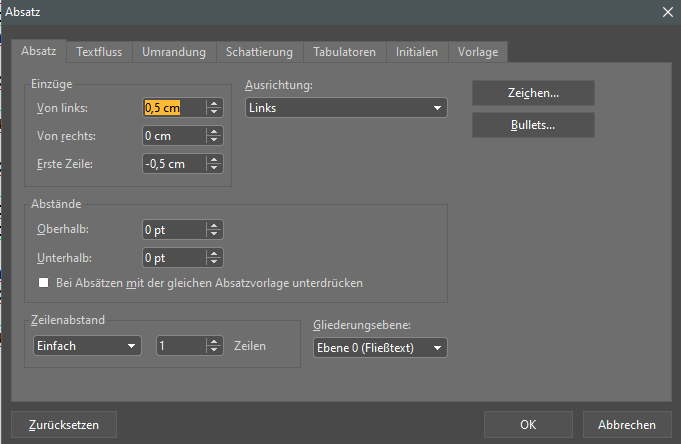Image resolution: width=681 pixels, height=444 pixels.
Task: Go to the Tabulatoren tab
Action: tap(344, 51)
